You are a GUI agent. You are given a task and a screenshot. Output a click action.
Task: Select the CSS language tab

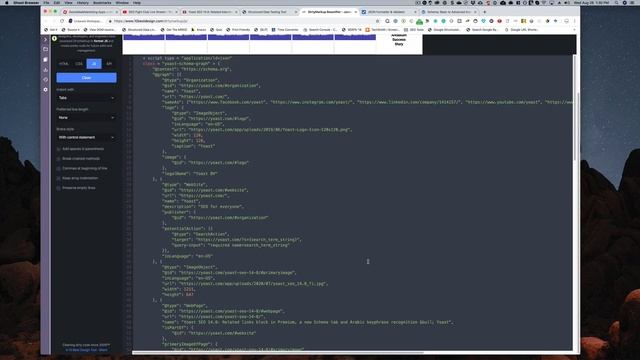click(79, 64)
